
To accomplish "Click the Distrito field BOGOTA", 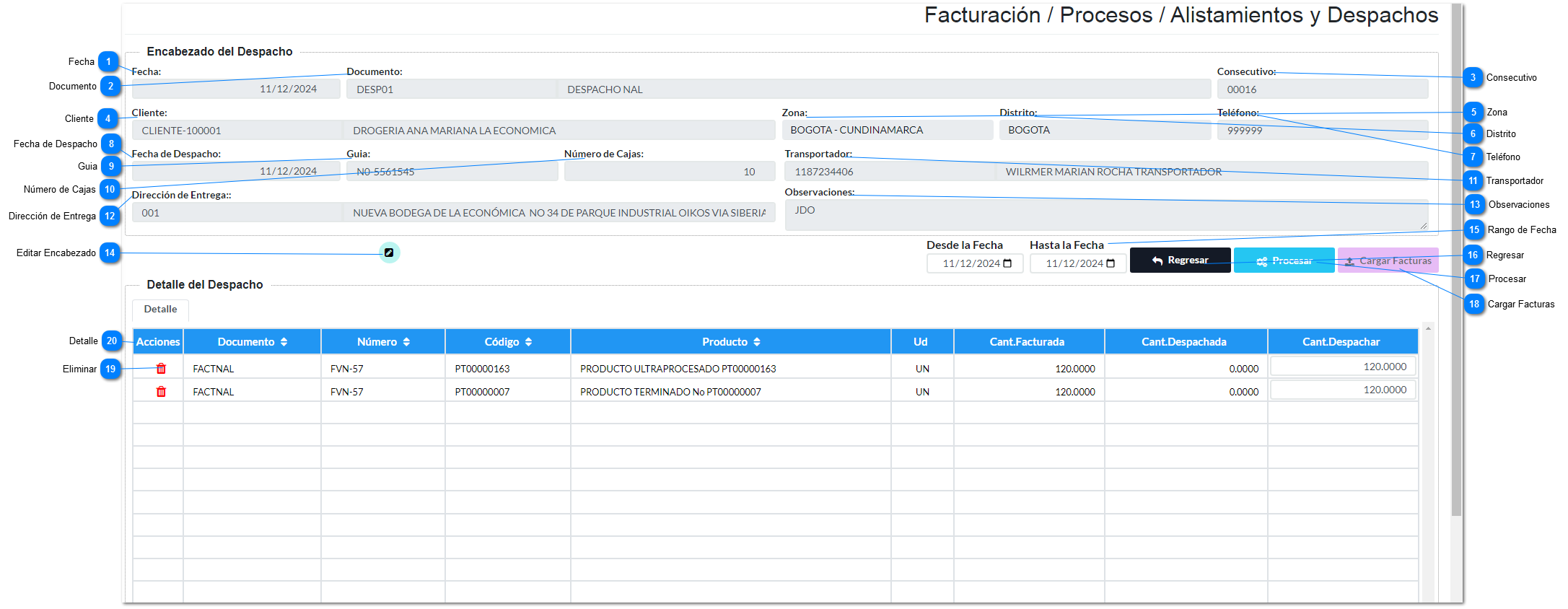I will click(x=1105, y=130).
